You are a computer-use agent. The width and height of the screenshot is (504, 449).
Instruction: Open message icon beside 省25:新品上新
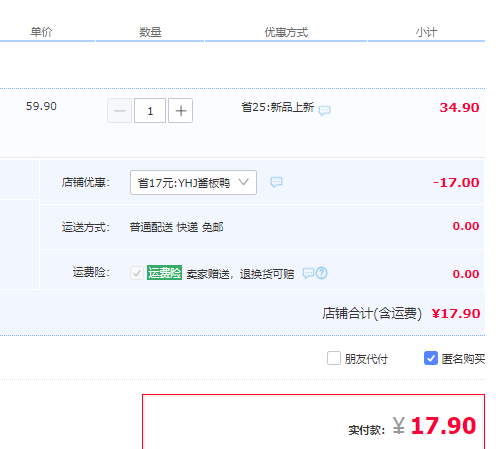324,110
